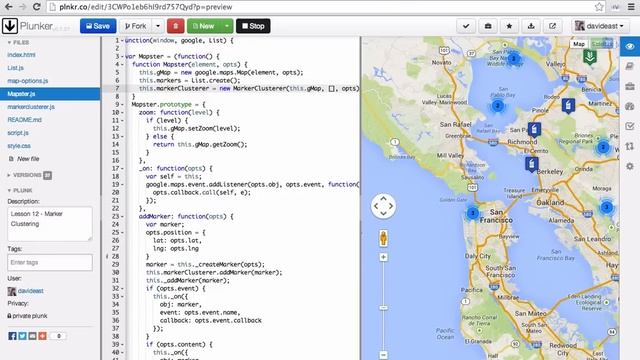Collapse the FILES section

(18, 42)
